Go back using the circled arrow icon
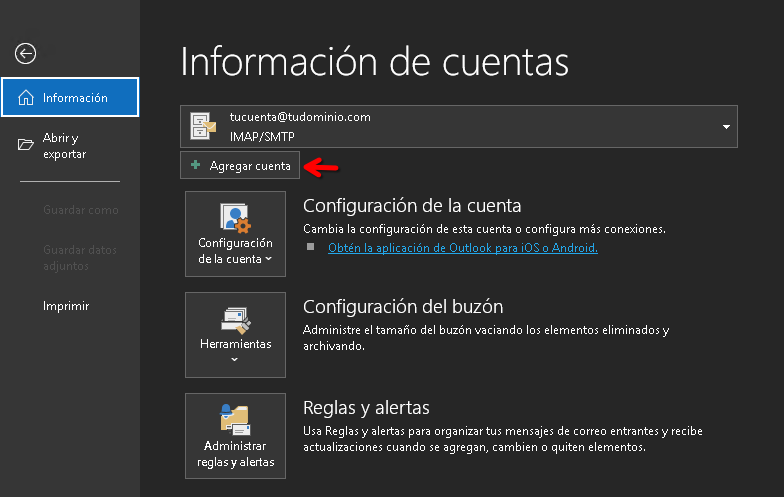 point(25,54)
